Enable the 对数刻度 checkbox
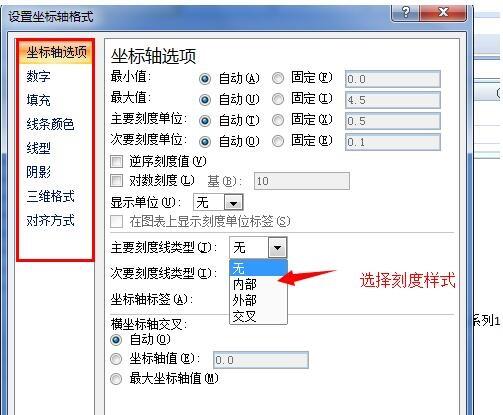 116,181
